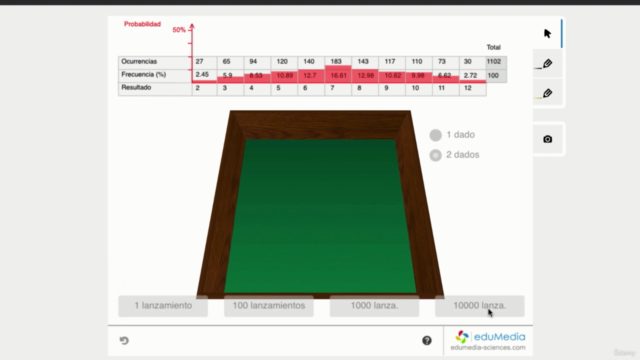
Task: Click the green dice table surface
Action: click(x=320, y=216)
